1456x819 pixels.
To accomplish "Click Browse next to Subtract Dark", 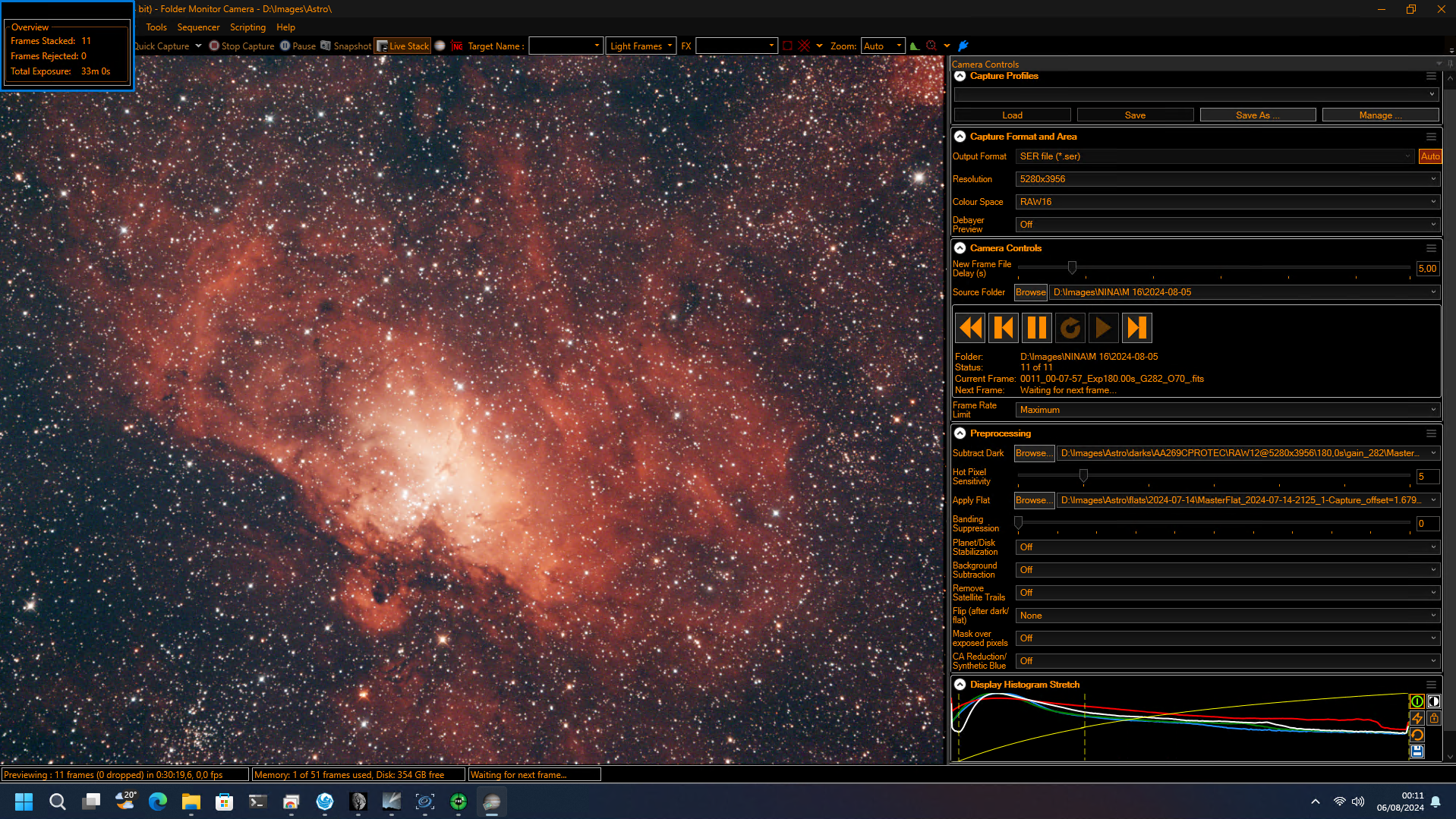I will click(x=1034, y=453).
